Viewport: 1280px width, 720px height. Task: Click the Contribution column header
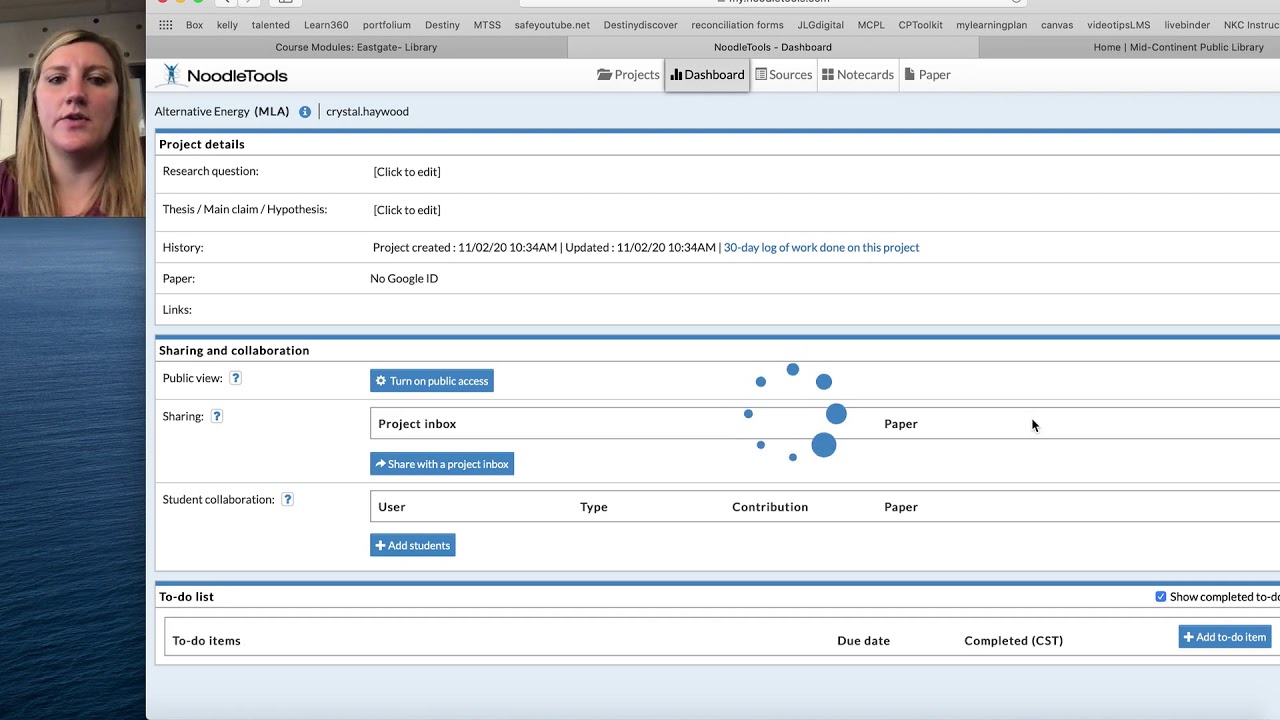tap(770, 507)
